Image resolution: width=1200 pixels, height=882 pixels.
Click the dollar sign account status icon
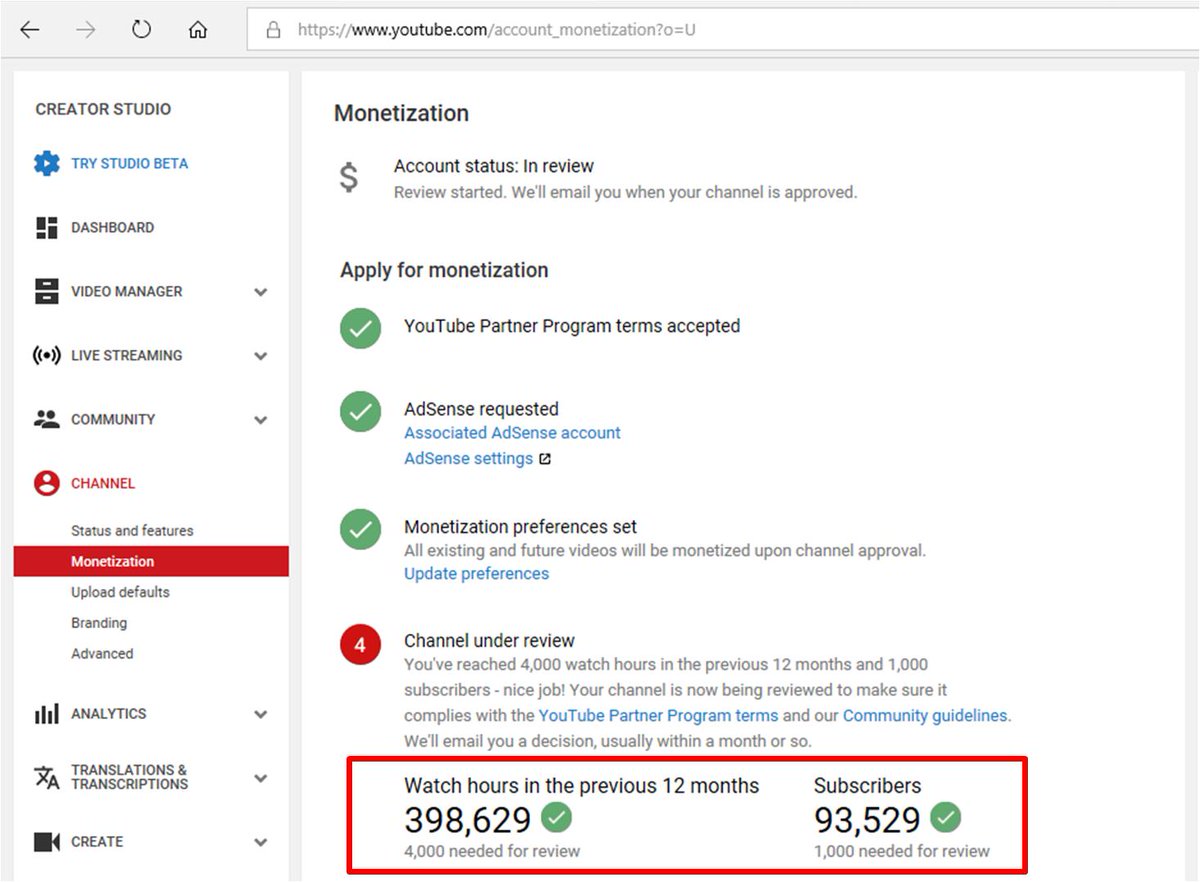(348, 177)
